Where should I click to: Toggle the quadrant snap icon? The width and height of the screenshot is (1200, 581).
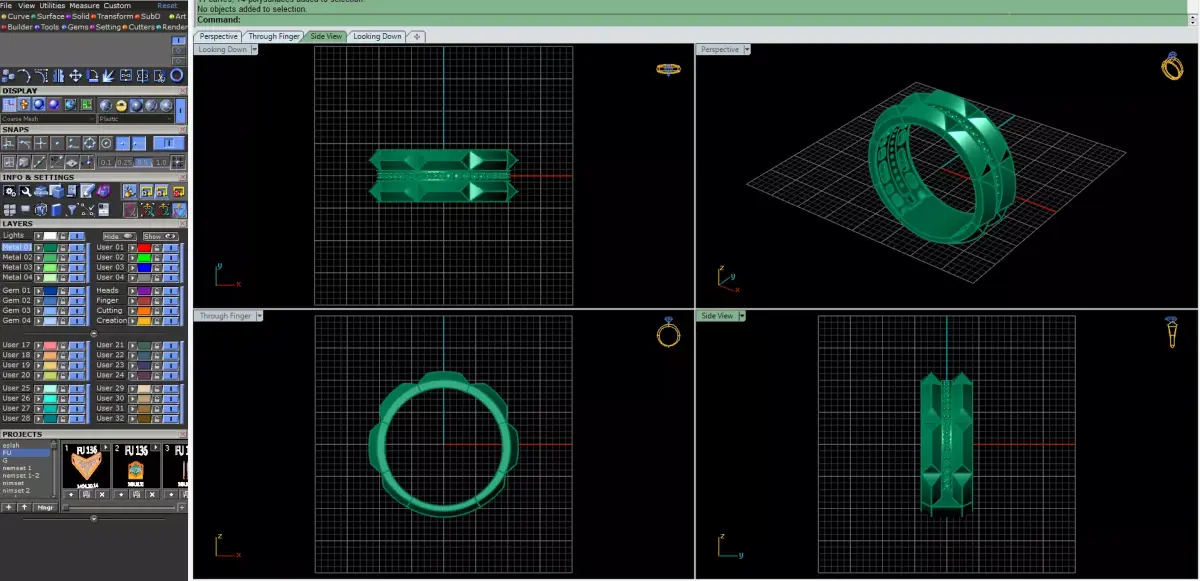(x=90, y=143)
